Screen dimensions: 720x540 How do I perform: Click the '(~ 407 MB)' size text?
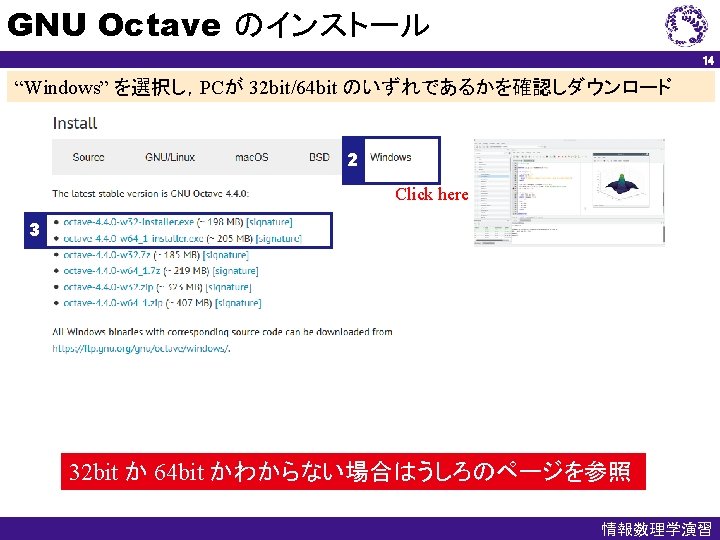click(x=189, y=303)
